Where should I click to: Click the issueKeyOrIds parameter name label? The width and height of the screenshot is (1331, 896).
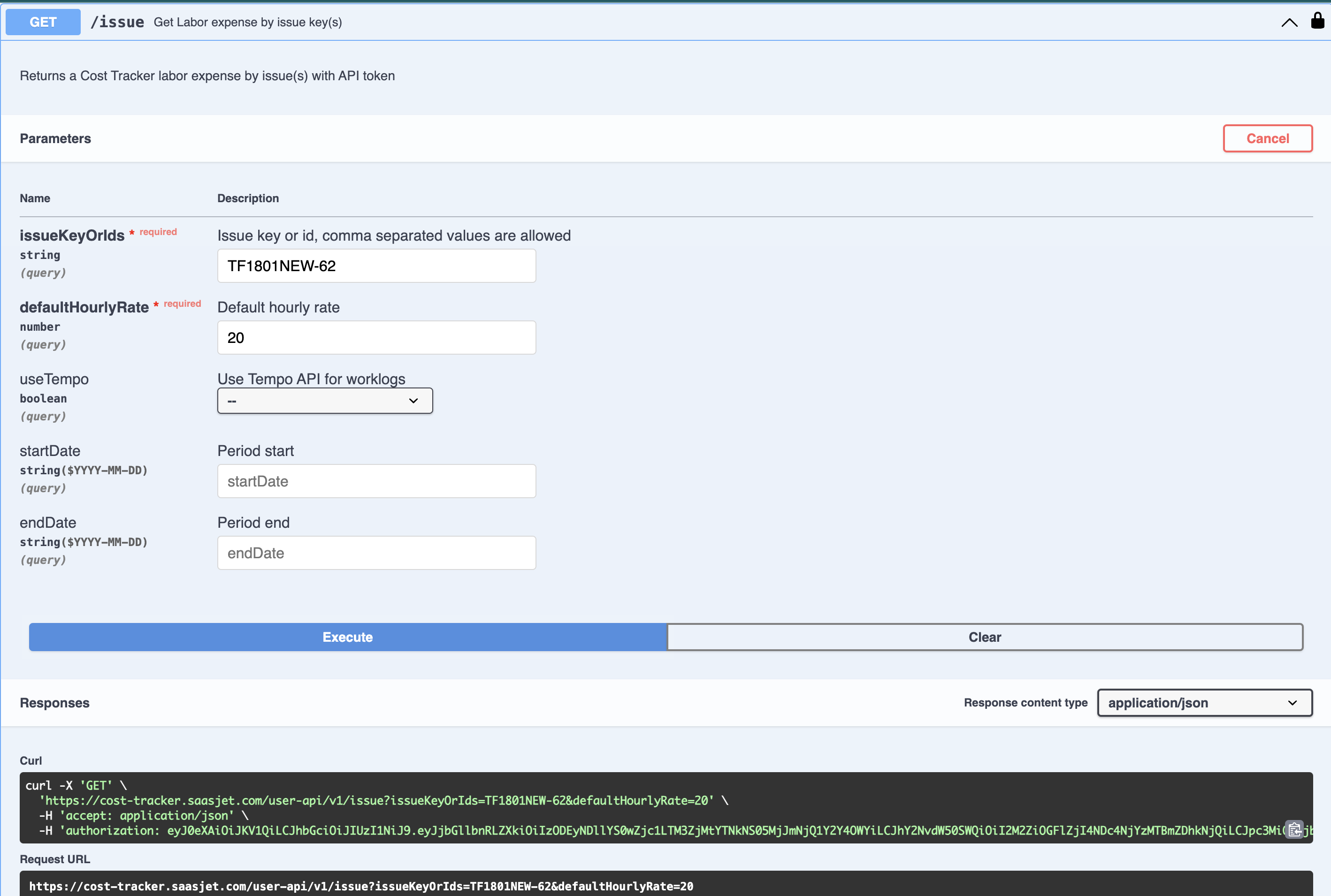[x=72, y=235]
